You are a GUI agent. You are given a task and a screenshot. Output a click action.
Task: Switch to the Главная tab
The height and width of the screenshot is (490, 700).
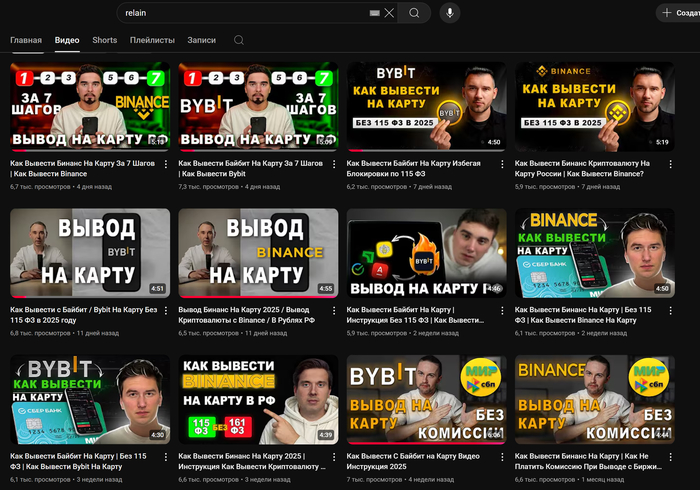tap(26, 40)
